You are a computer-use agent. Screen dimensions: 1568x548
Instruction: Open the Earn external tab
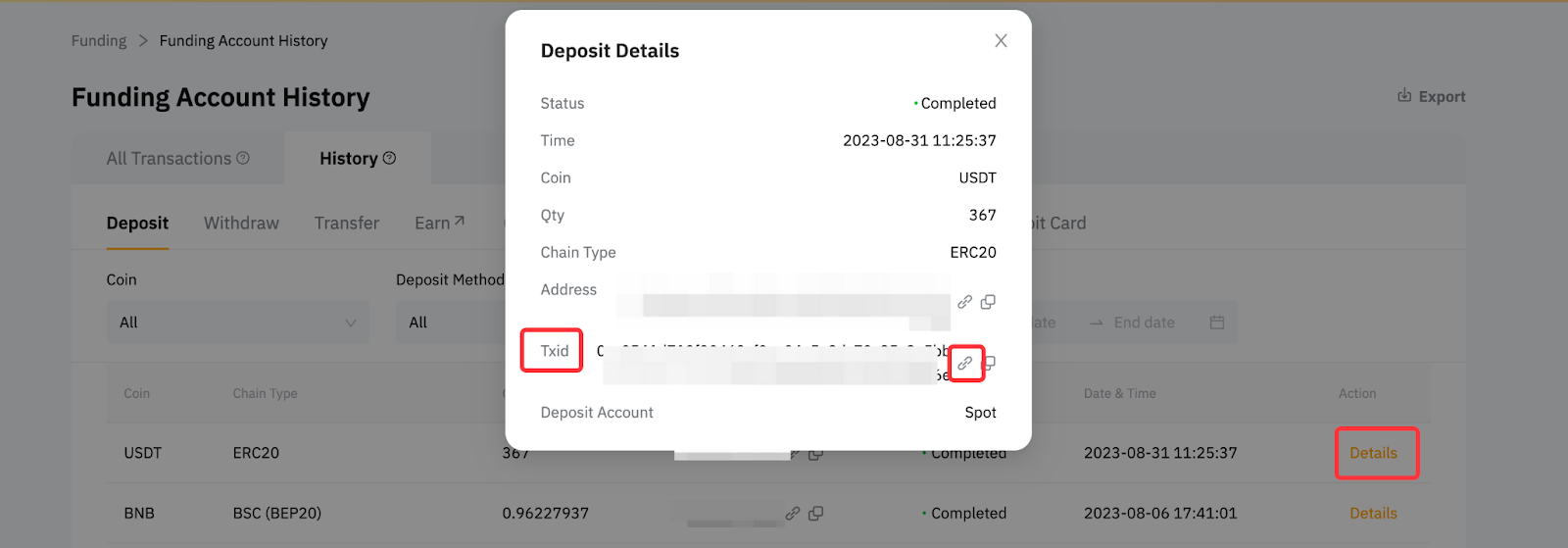[x=439, y=224]
